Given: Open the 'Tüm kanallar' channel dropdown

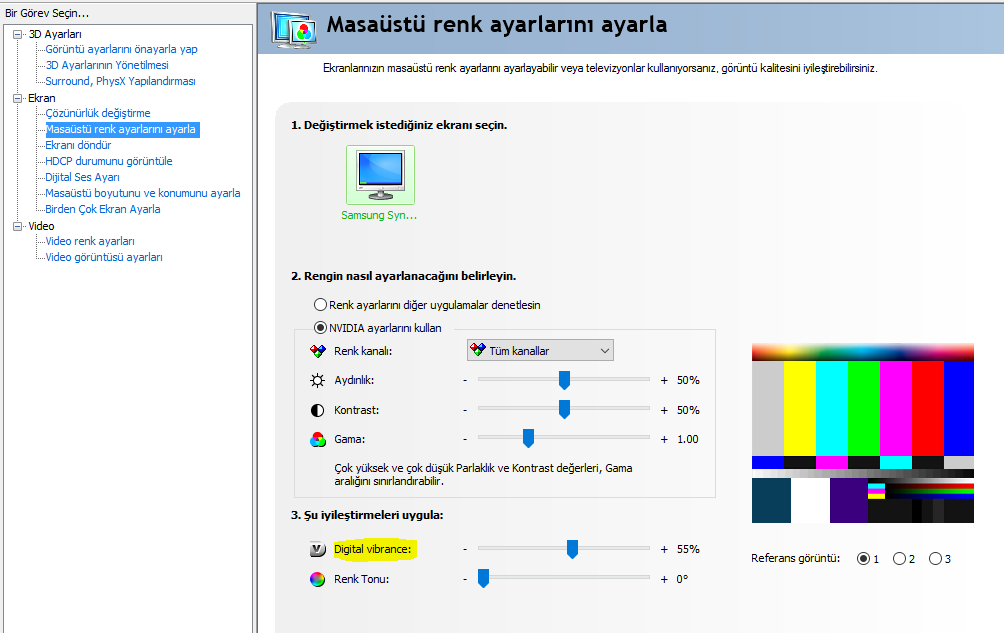Looking at the screenshot, I should tap(540, 351).
